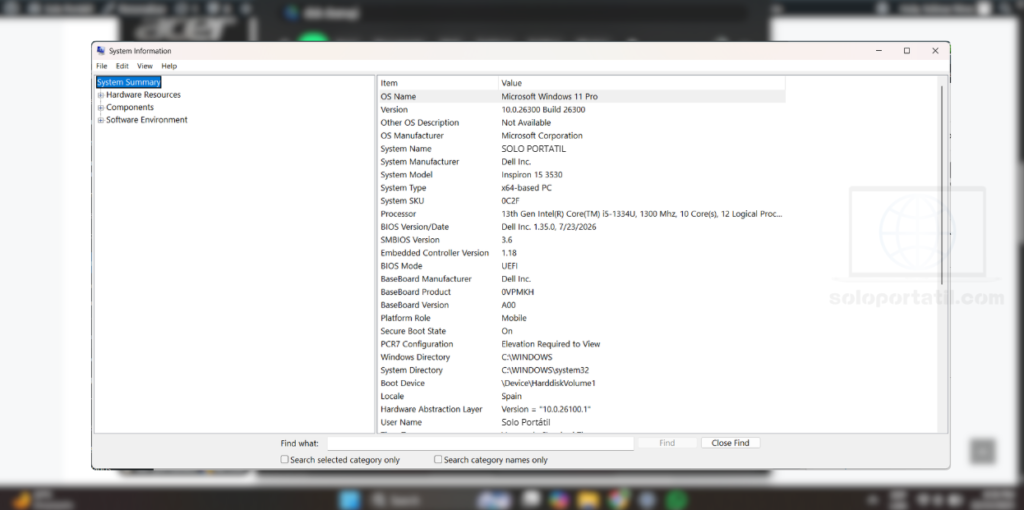
Task: Select the System SKU row
Action: pos(581,201)
